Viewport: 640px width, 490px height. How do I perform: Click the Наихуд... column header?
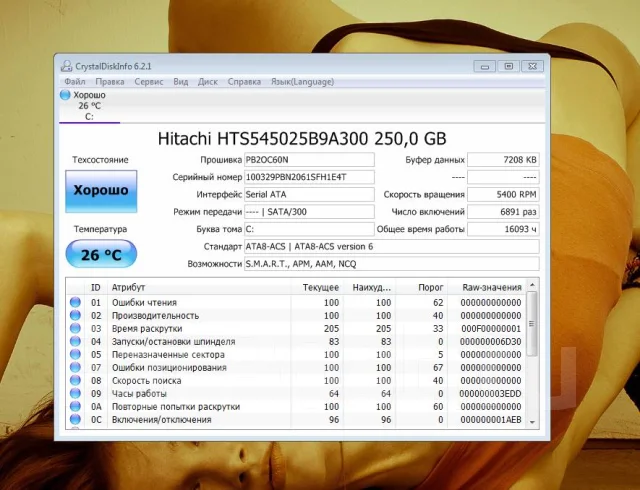[x=369, y=287]
